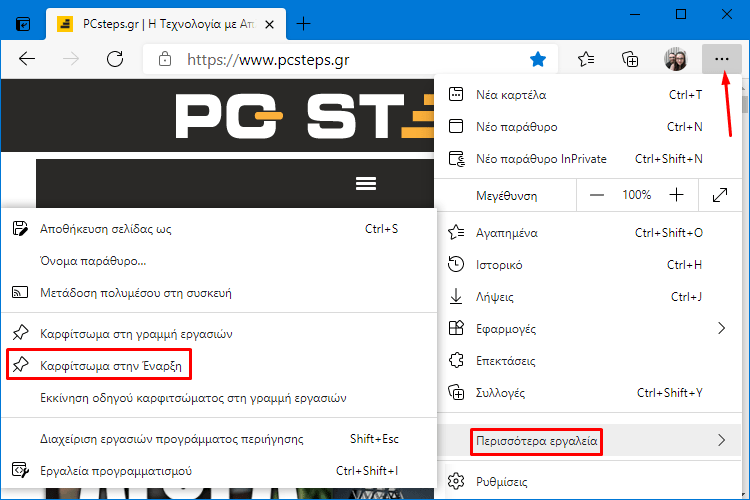Click the Ιστορικό clock icon
The height and width of the screenshot is (500, 750).
(456, 264)
